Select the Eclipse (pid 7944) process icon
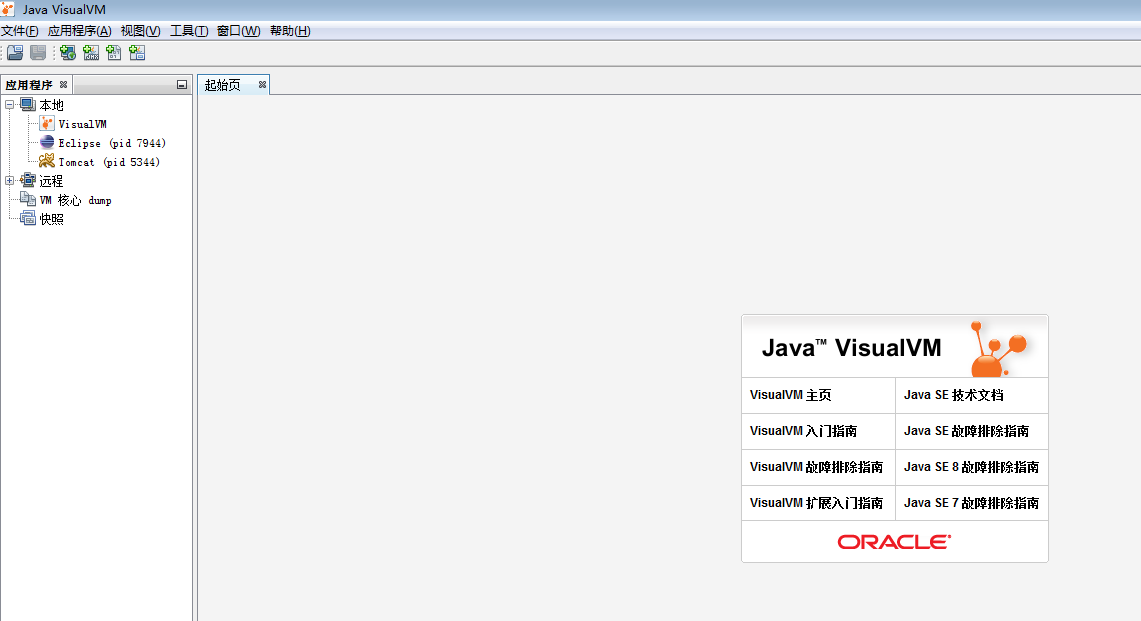Viewport: 1141px width, 621px height. pos(47,143)
